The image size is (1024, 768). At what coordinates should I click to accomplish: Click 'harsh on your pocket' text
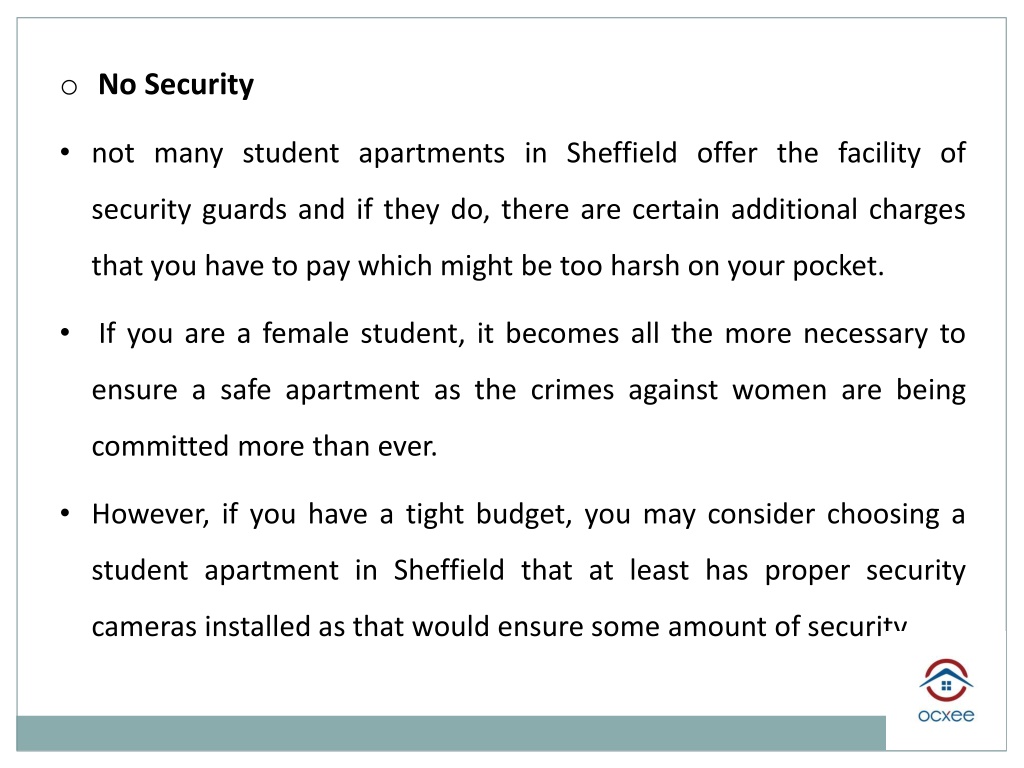coord(746,266)
